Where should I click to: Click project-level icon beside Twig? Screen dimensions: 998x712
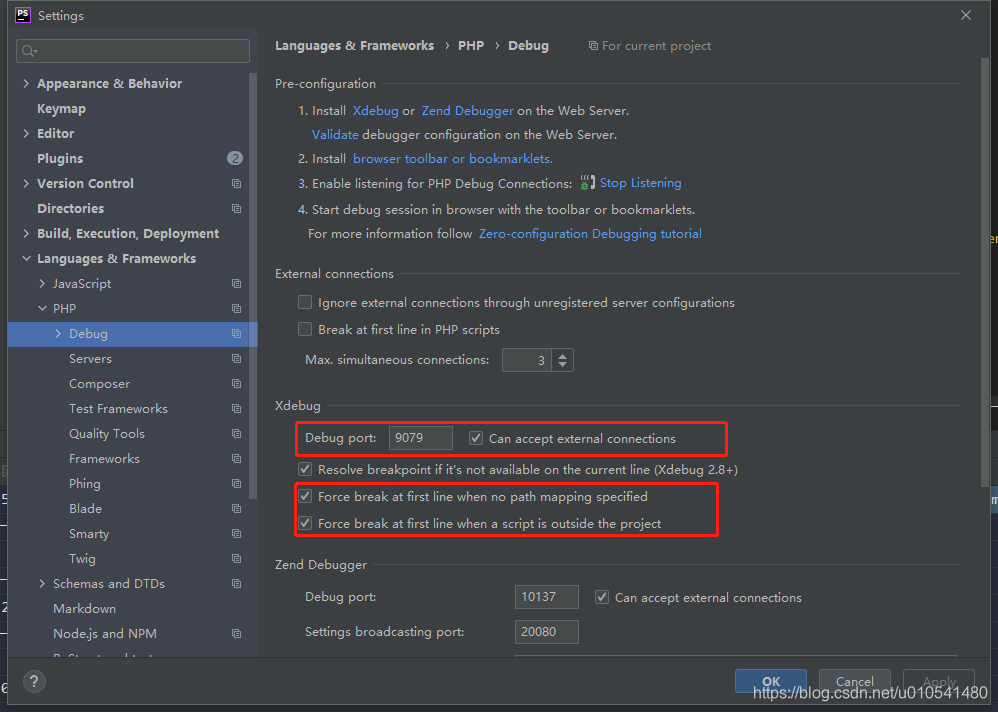[236, 559]
